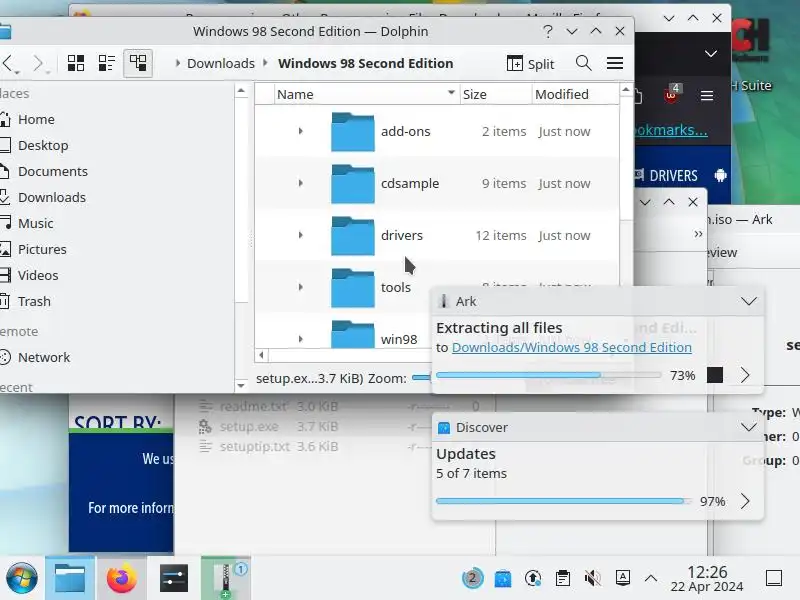Go forward in Dolphin history
The width and height of the screenshot is (800, 600).
[38, 63]
